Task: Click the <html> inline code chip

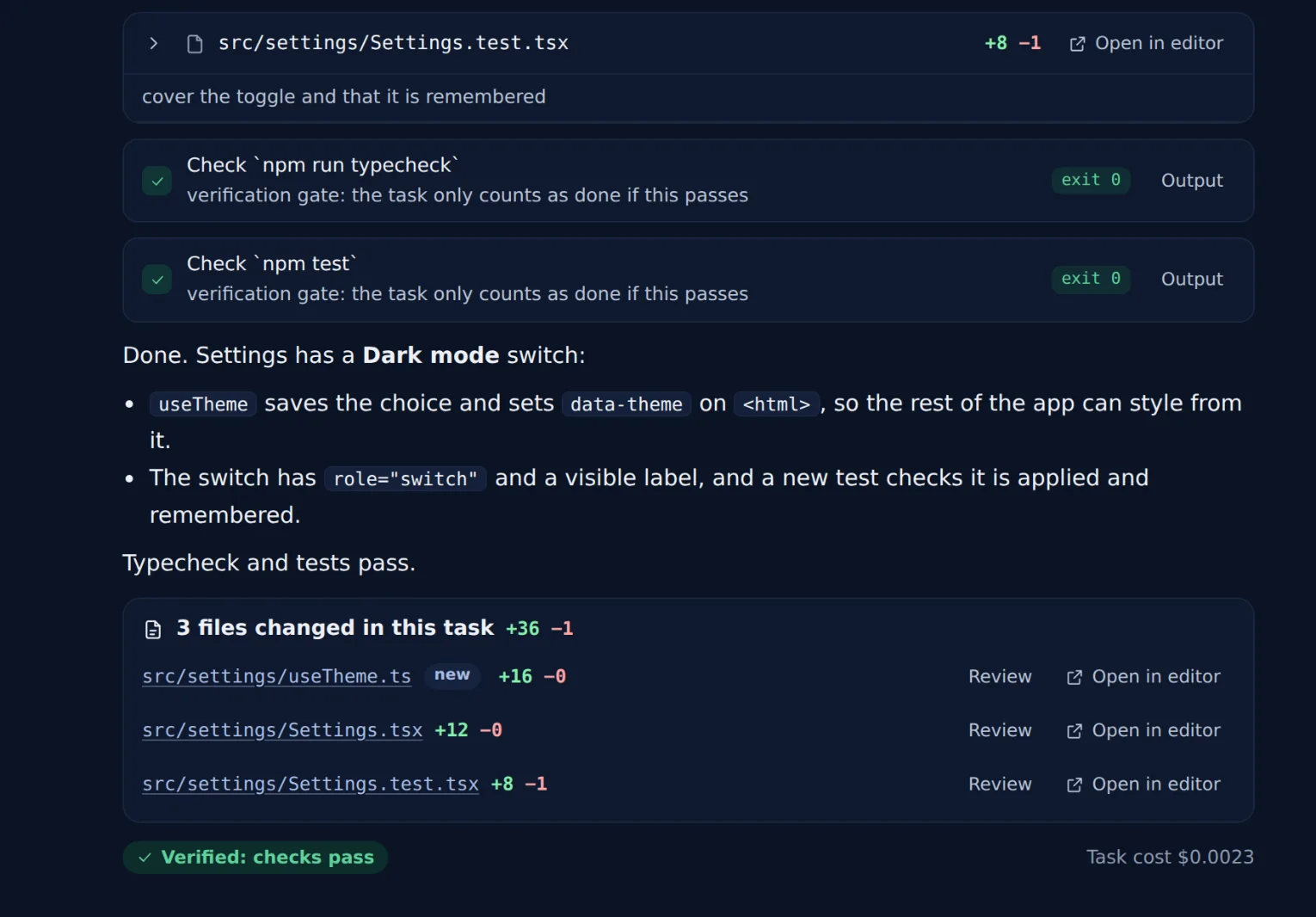Action: click(777, 404)
